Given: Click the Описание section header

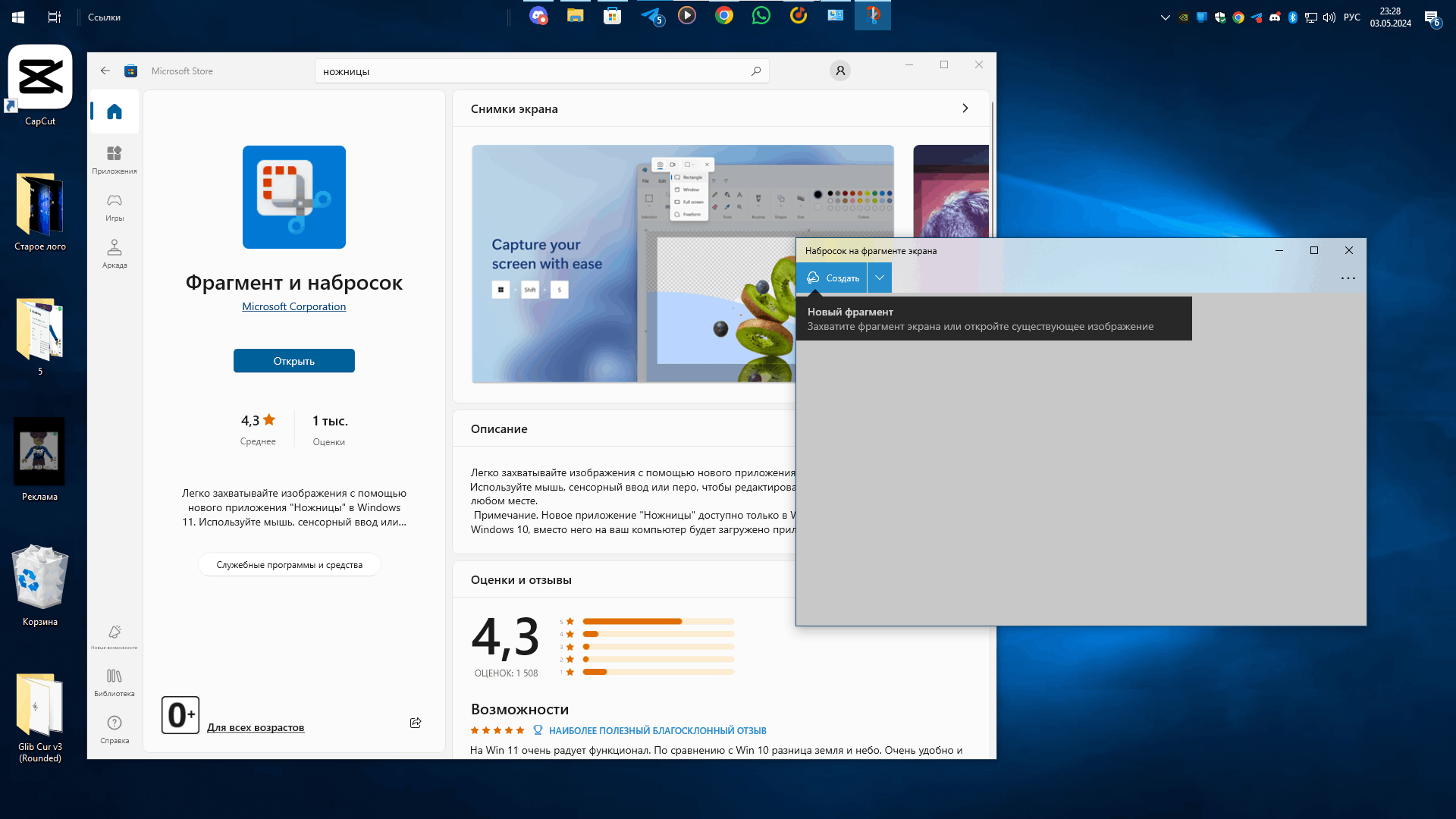Looking at the screenshot, I should click(x=499, y=429).
